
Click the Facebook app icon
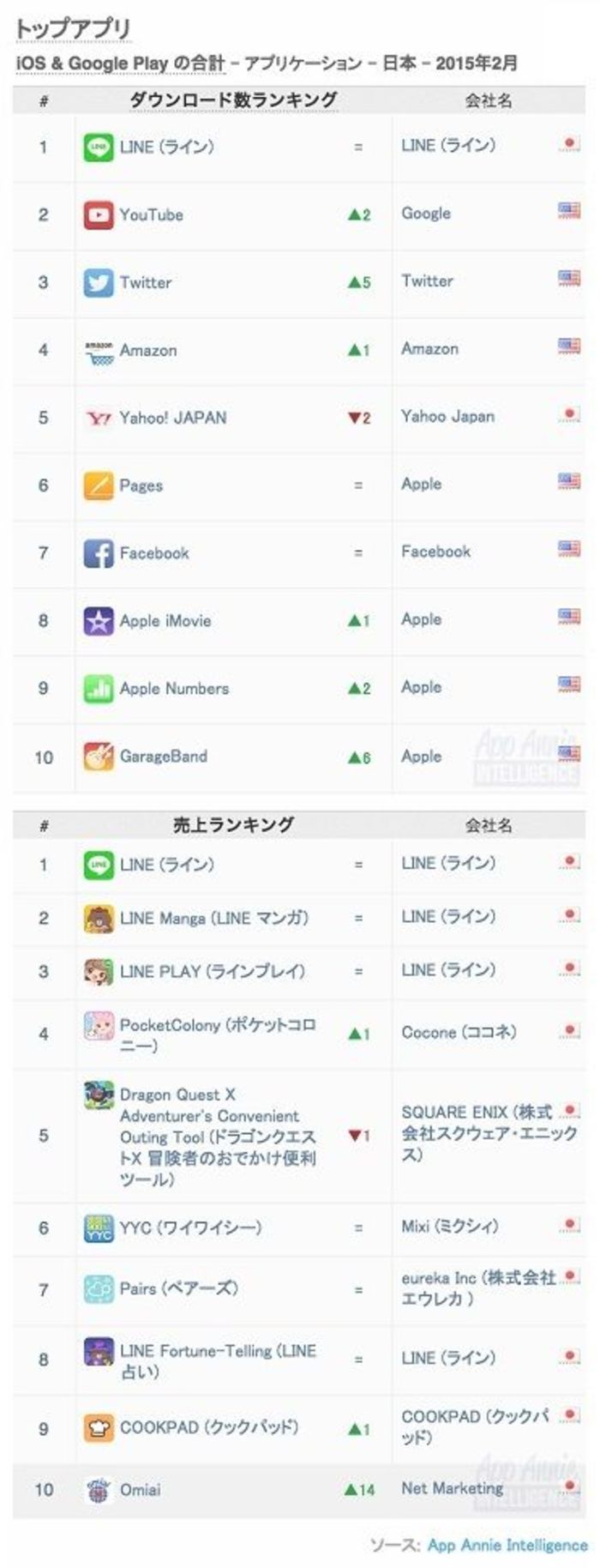point(98,553)
